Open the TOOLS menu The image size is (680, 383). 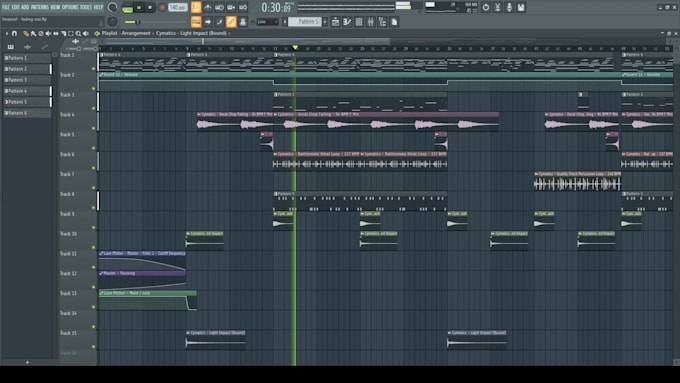click(x=86, y=7)
